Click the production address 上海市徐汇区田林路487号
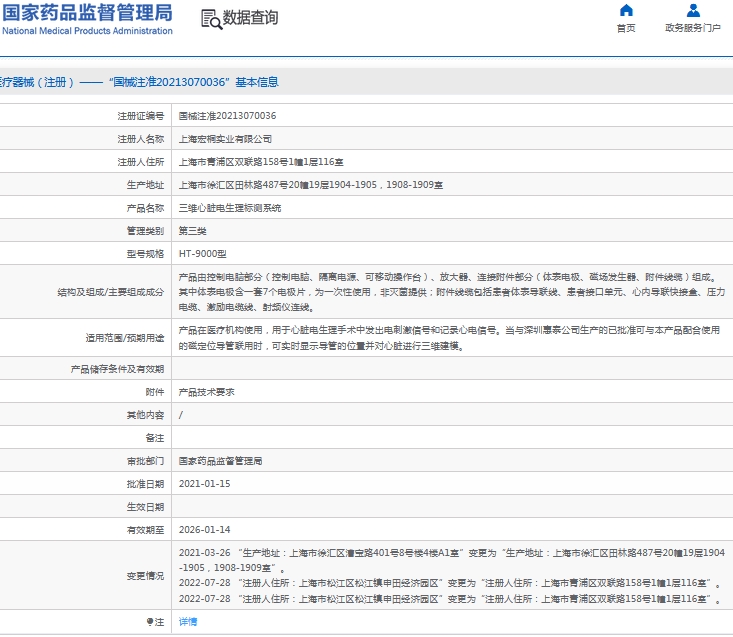 311,185
